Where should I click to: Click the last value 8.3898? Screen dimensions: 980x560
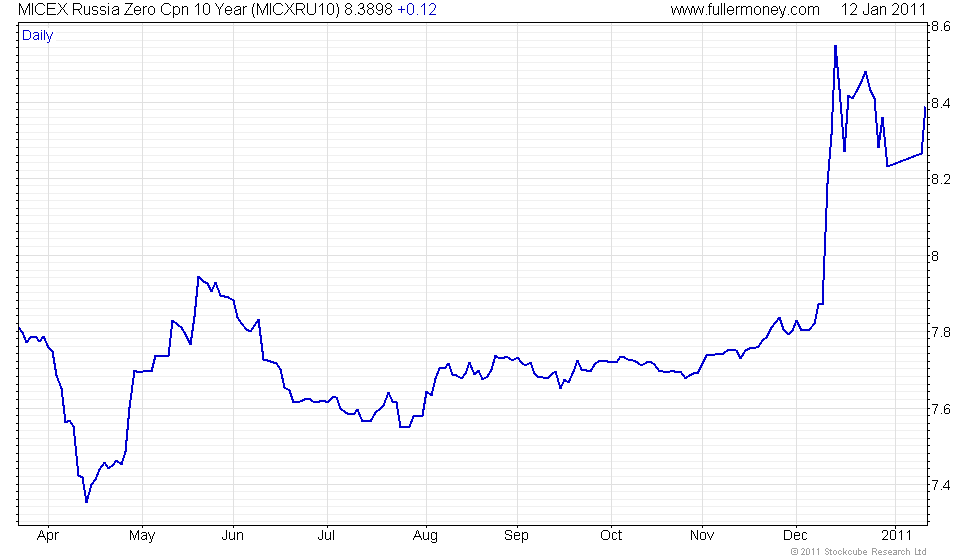pyautogui.click(x=368, y=10)
